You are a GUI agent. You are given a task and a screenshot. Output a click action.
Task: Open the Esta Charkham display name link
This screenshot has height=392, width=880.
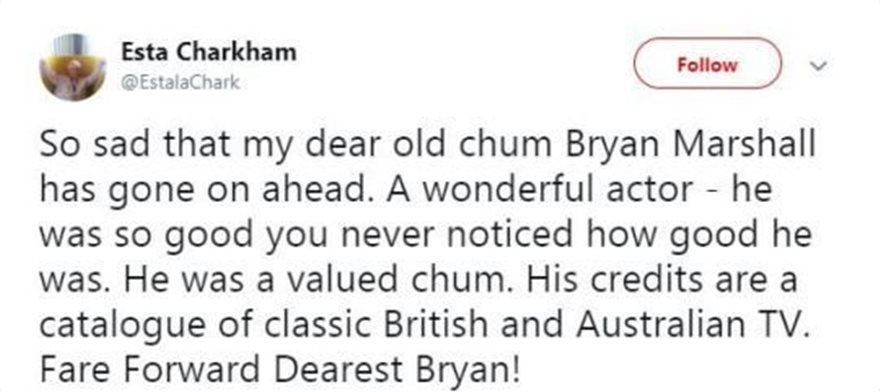coord(209,52)
